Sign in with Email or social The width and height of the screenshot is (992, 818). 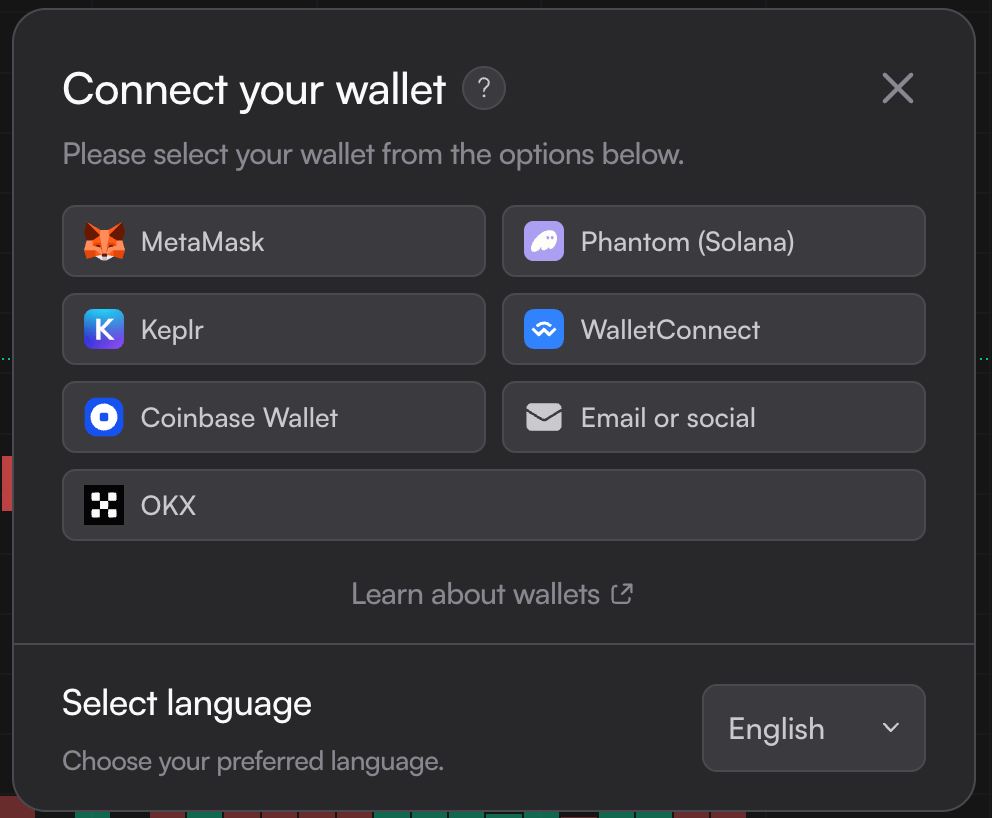714,417
